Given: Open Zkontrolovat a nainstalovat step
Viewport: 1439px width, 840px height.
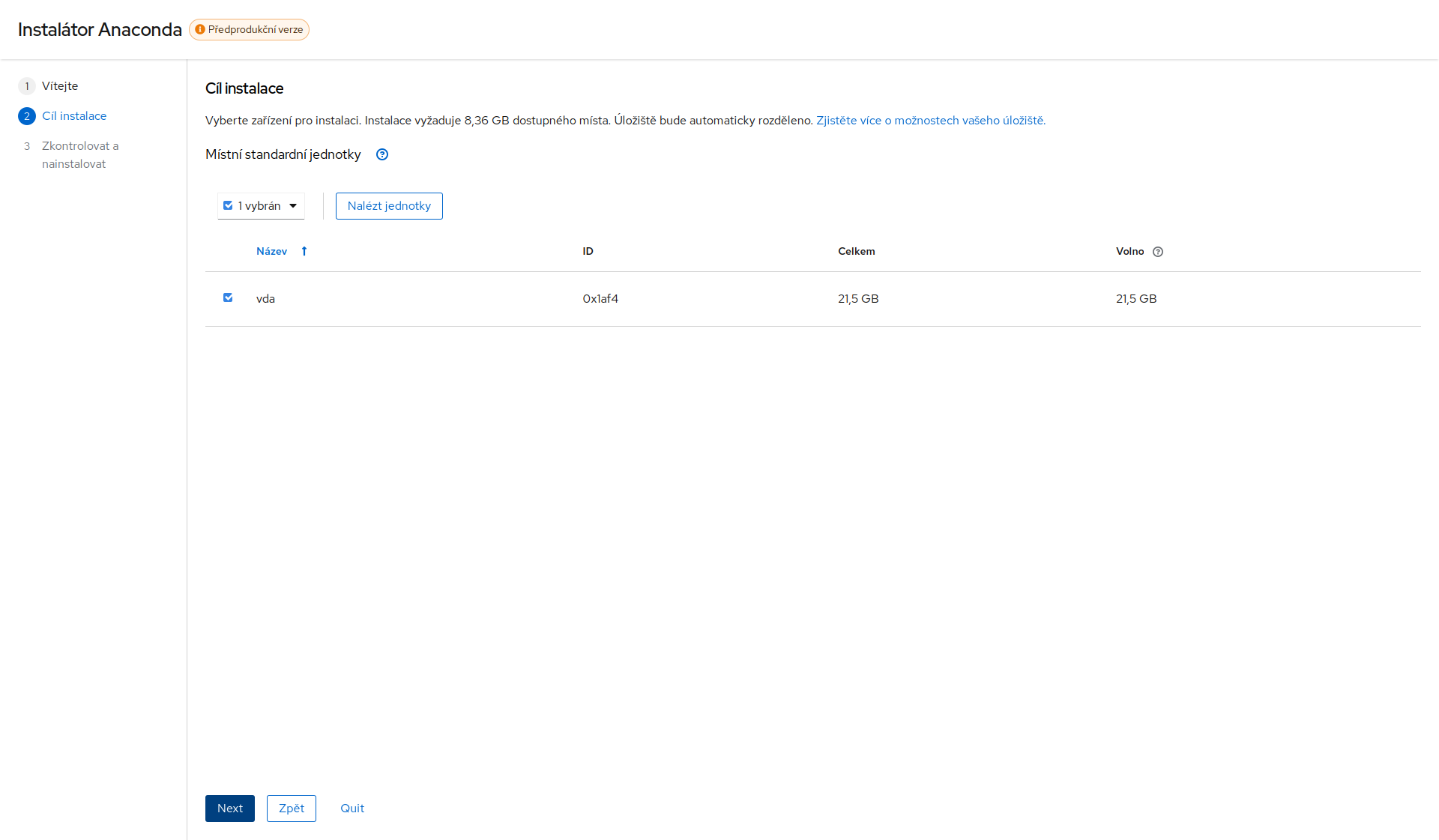Looking at the screenshot, I should click(79, 154).
